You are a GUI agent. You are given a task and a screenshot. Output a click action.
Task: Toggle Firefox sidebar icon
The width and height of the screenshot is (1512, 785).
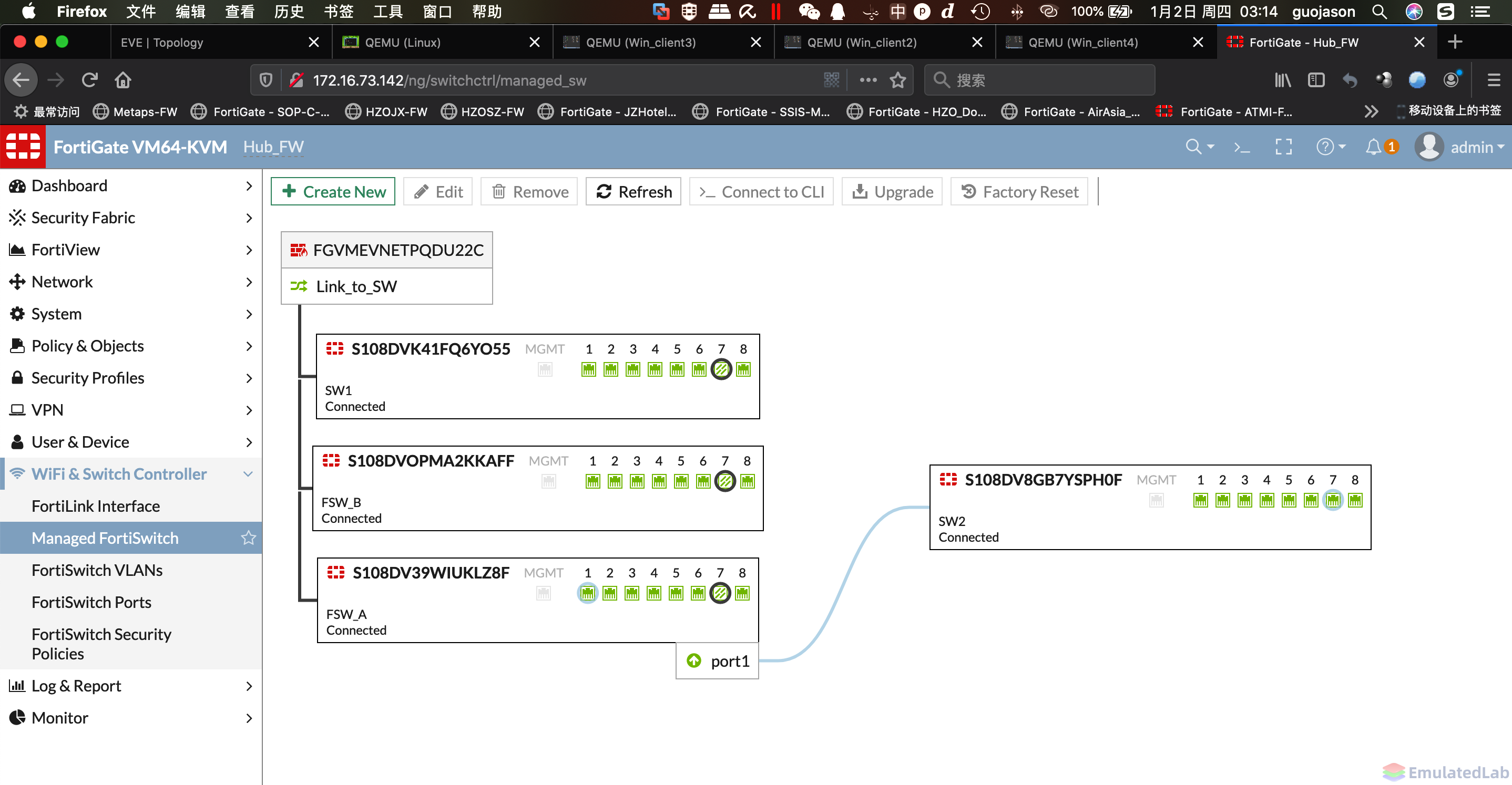click(1316, 80)
